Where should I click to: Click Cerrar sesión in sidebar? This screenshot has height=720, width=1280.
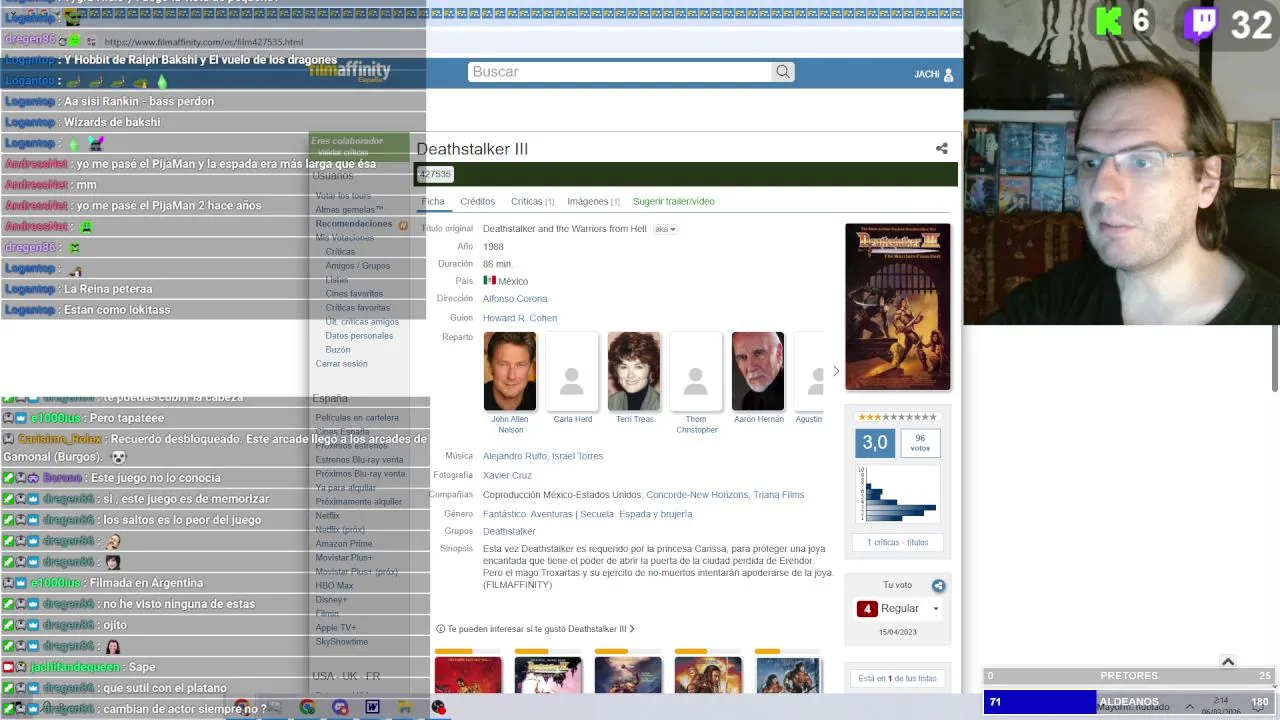pos(341,364)
